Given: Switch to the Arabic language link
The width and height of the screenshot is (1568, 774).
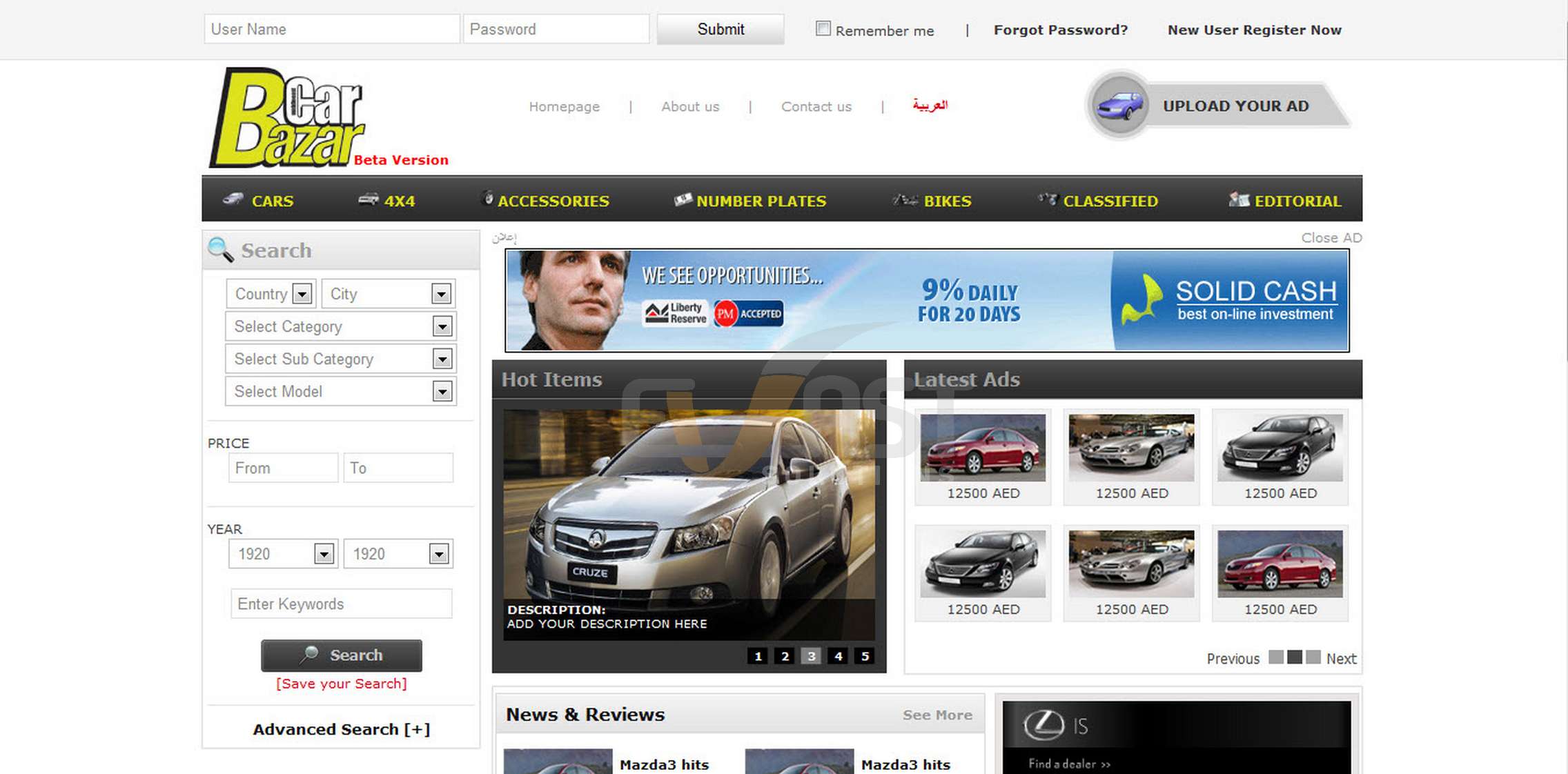Looking at the screenshot, I should pos(930,105).
